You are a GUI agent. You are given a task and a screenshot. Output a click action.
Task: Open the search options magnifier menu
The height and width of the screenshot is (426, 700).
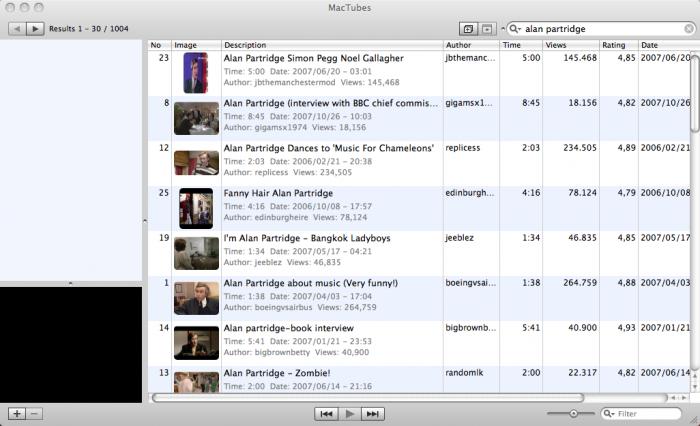514,29
